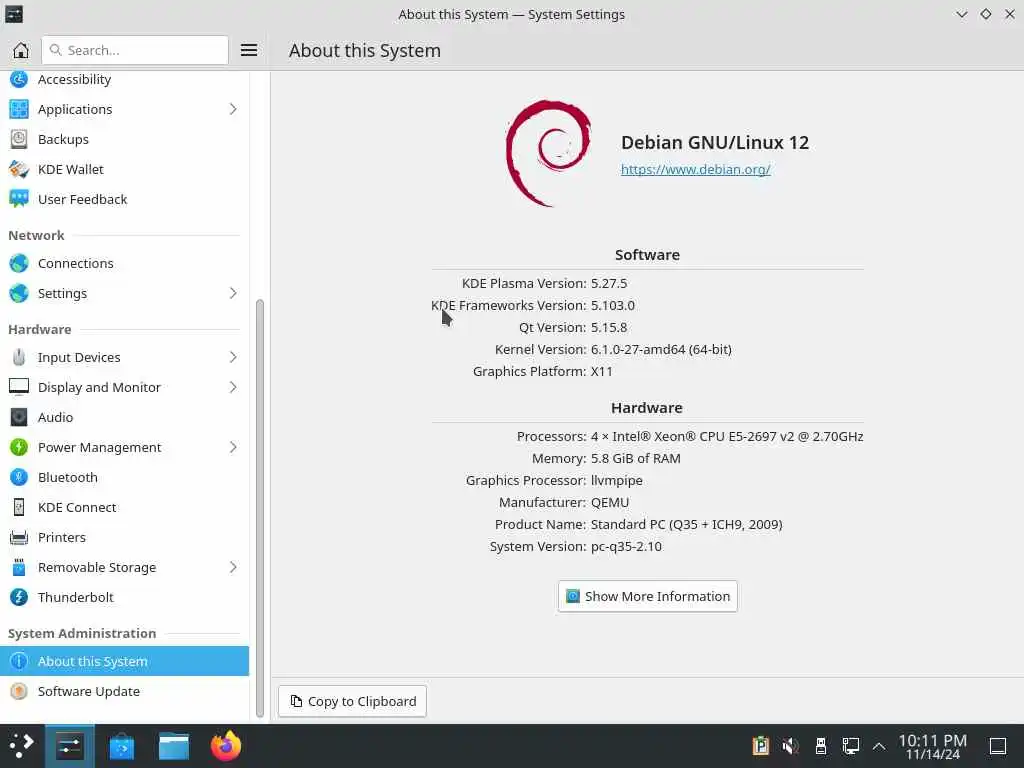Viewport: 1024px width, 768px height.
Task: Expand the Display and Monitor chevron
Action: pyautogui.click(x=233, y=387)
